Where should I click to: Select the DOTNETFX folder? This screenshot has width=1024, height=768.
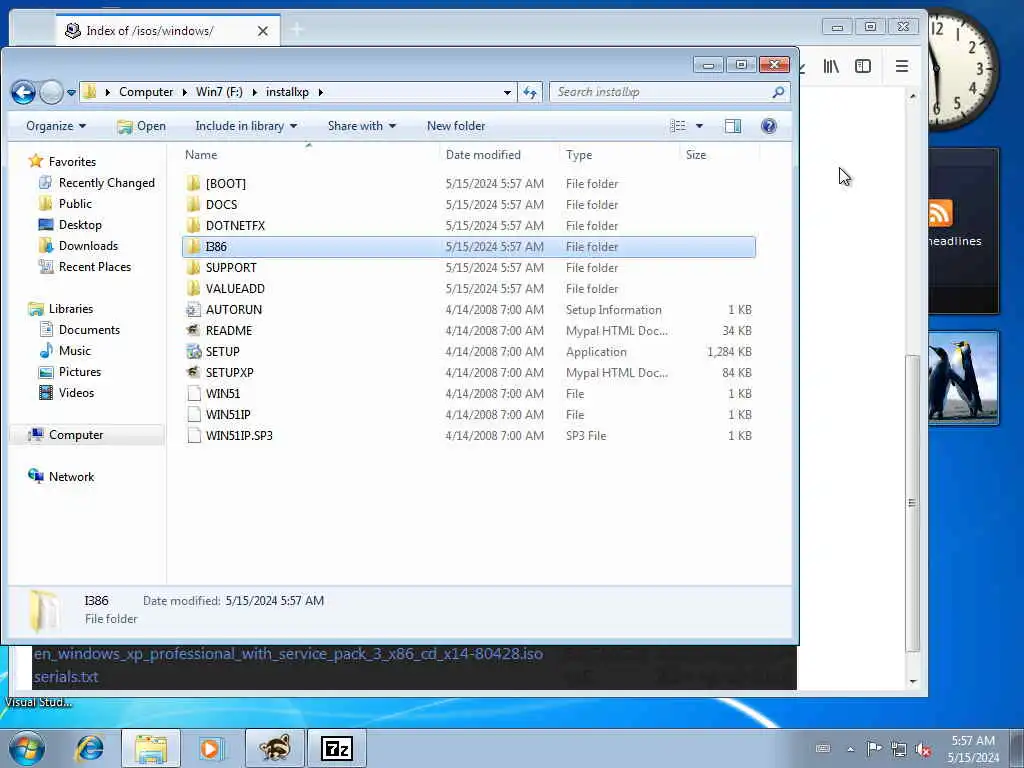click(469, 225)
